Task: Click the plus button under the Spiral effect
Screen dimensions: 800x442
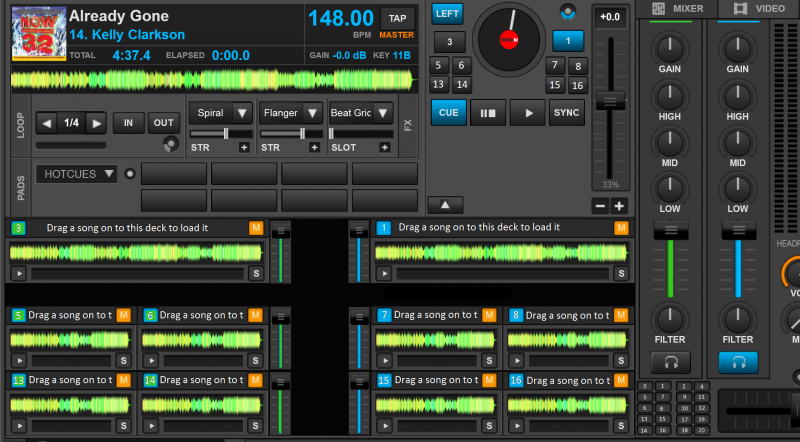Action: point(244,148)
